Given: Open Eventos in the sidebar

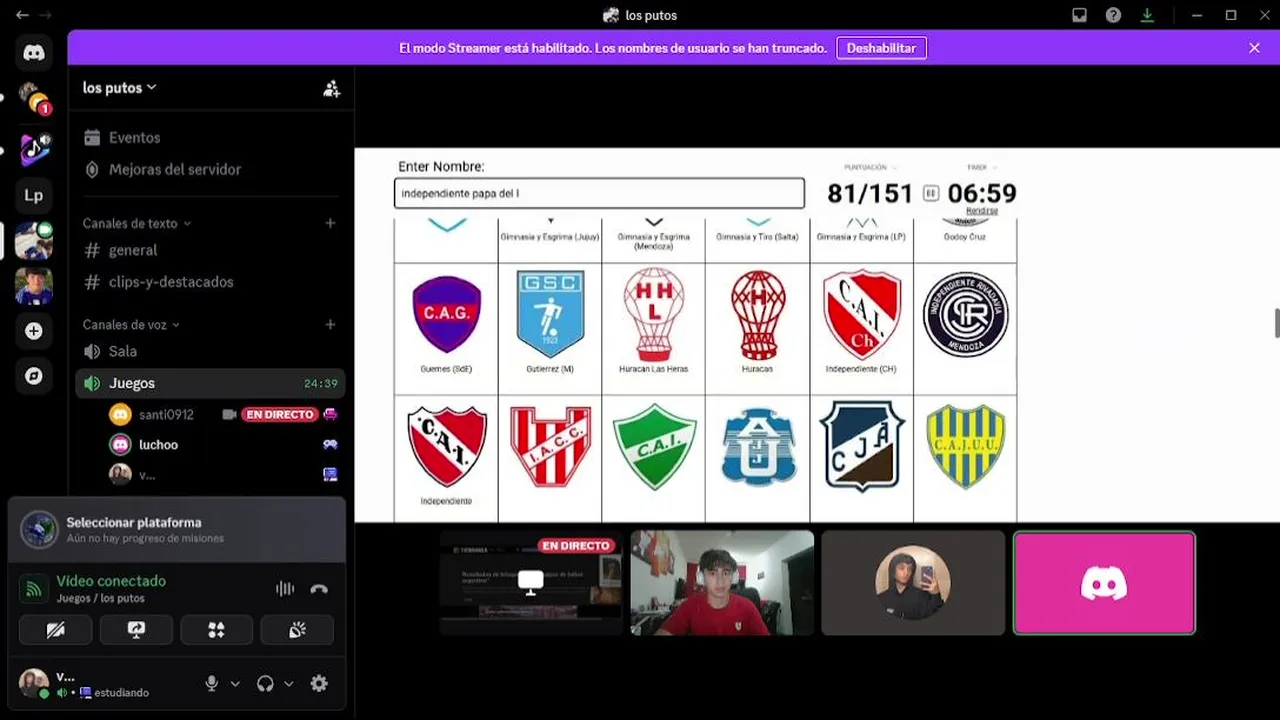Looking at the screenshot, I should (x=134, y=138).
